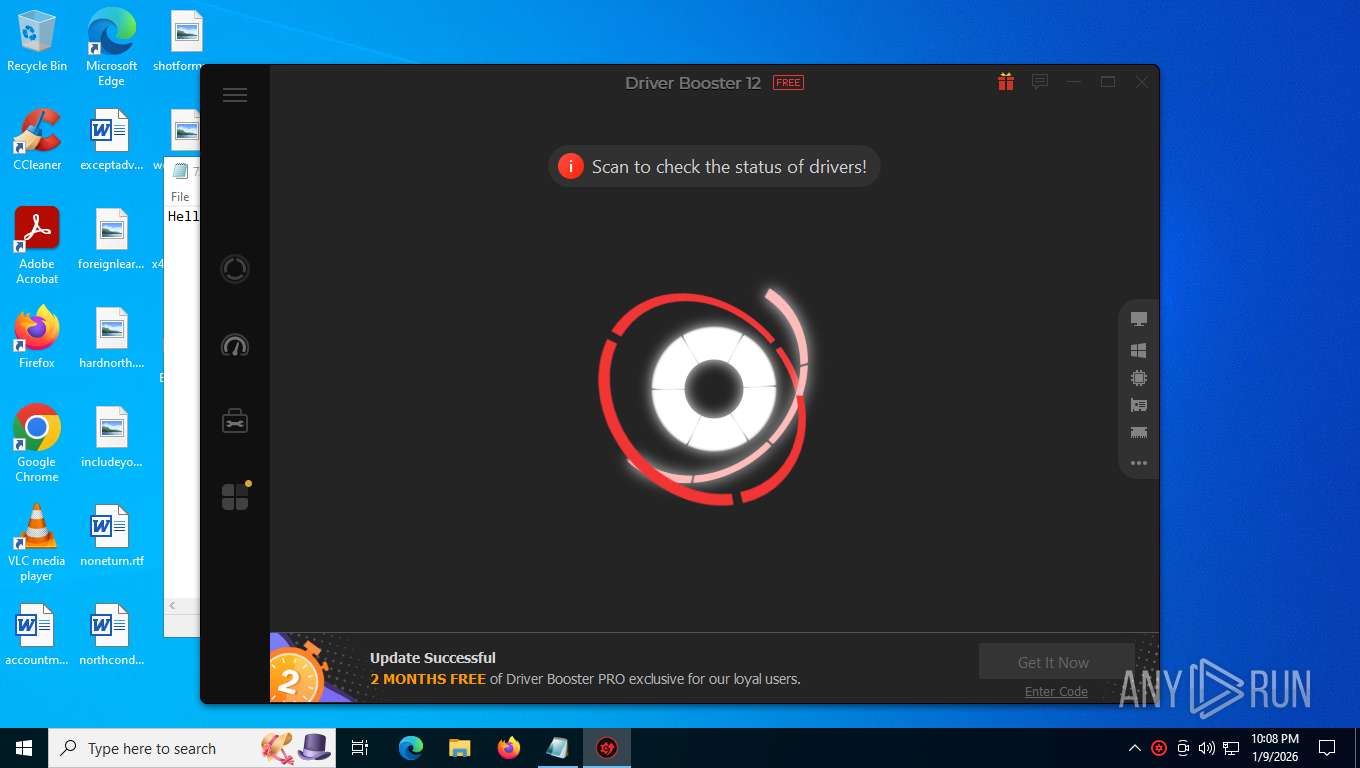Select the Microsoft Edge desktop shortcut
The height and width of the screenshot is (768, 1360).
point(111,47)
